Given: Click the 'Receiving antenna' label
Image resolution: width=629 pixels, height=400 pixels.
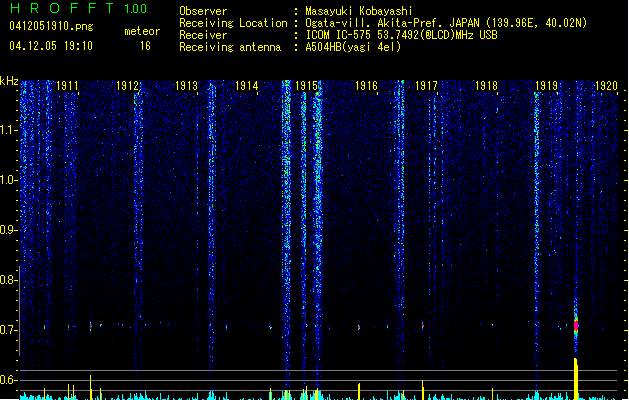Looking at the screenshot, I should coord(230,47).
